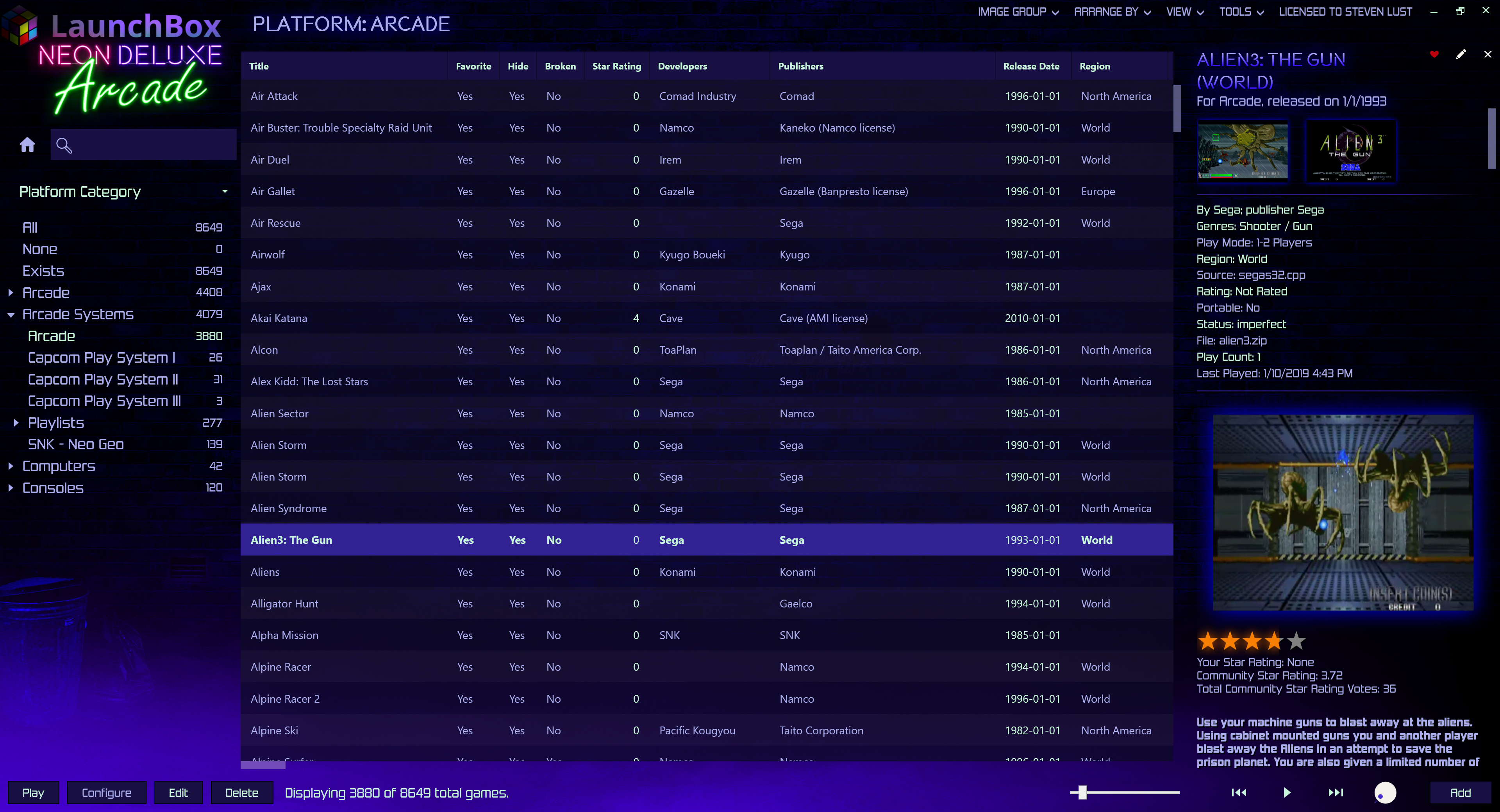Select the Alpine Ski row
The image size is (1500, 812).
coord(706,730)
